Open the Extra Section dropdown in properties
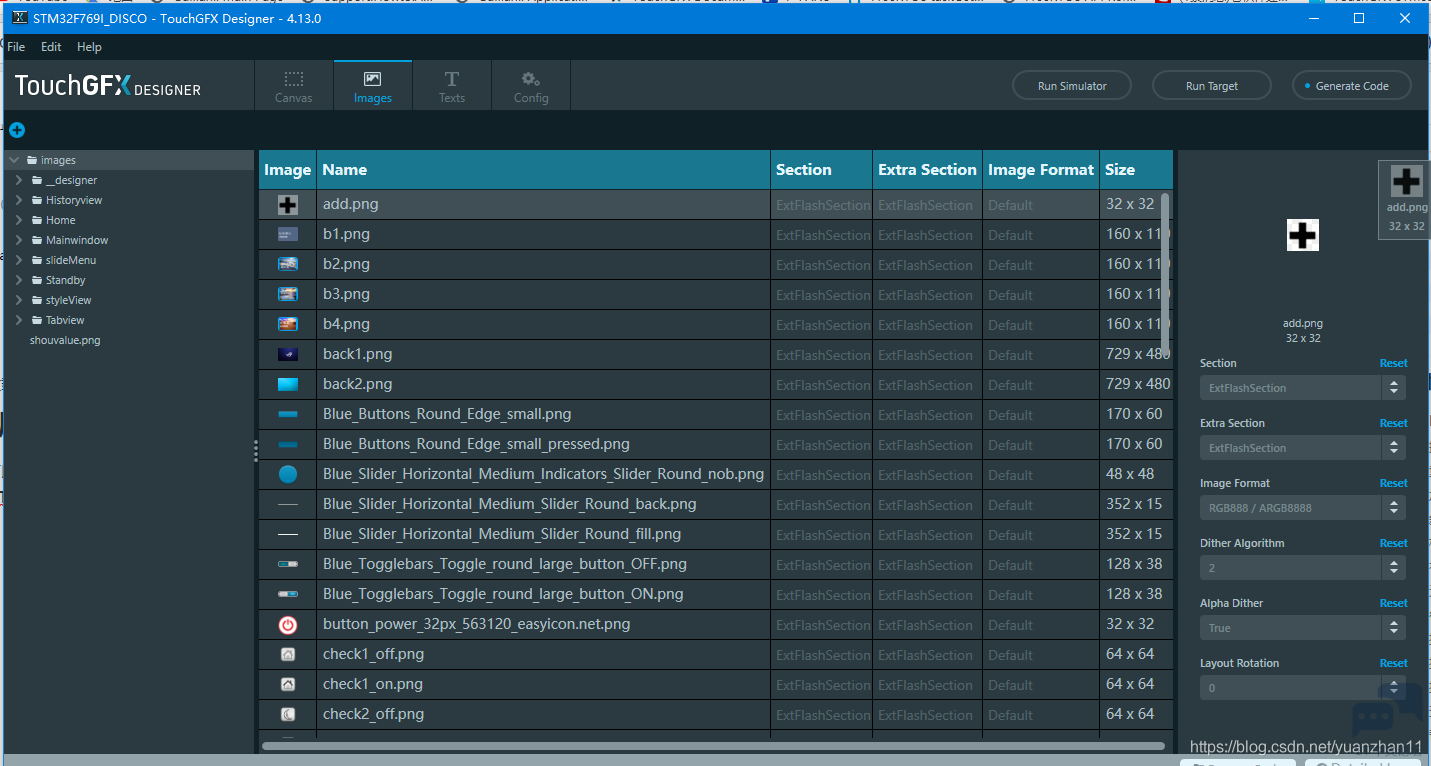Viewport: 1431px width, 766px height. pyautogui.click(x=1303, y=448)
